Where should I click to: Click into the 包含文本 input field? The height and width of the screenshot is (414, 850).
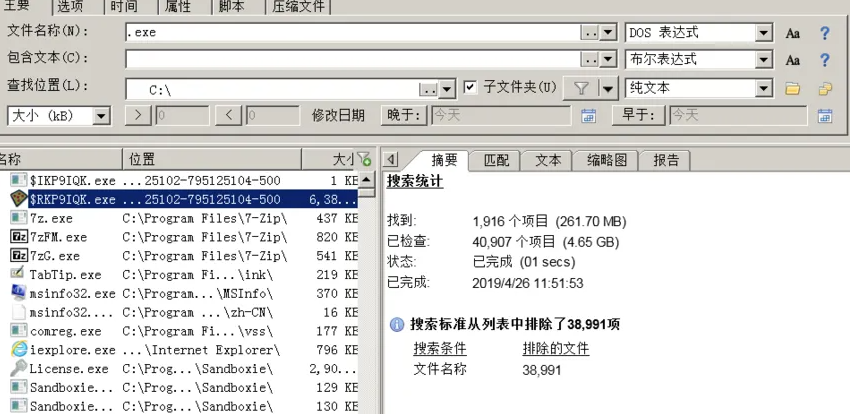[352, 59]
